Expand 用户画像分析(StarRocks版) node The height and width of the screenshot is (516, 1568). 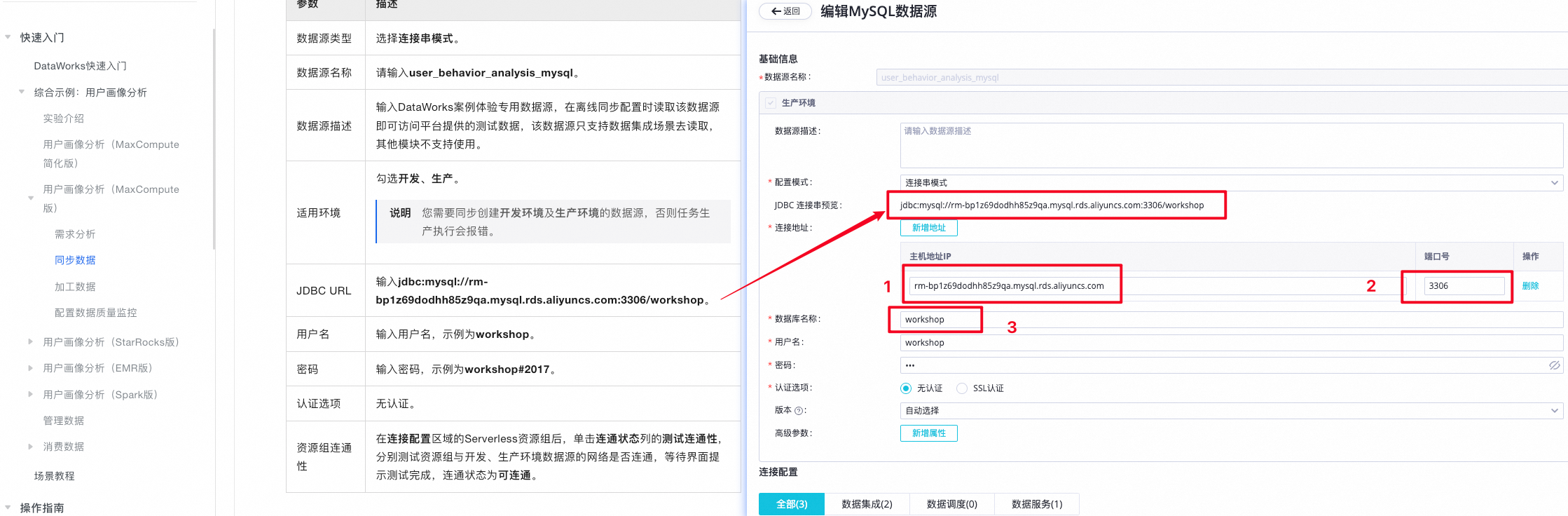click(30, 341)
